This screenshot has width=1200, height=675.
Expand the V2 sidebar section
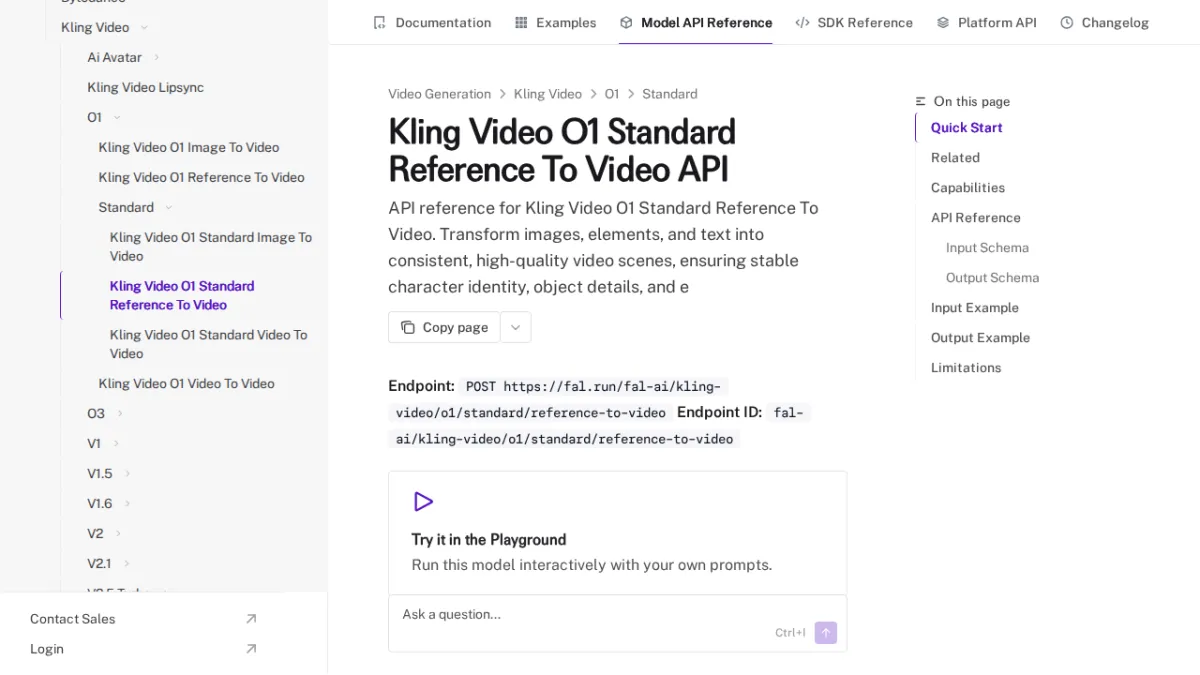[x=118, y=533]
